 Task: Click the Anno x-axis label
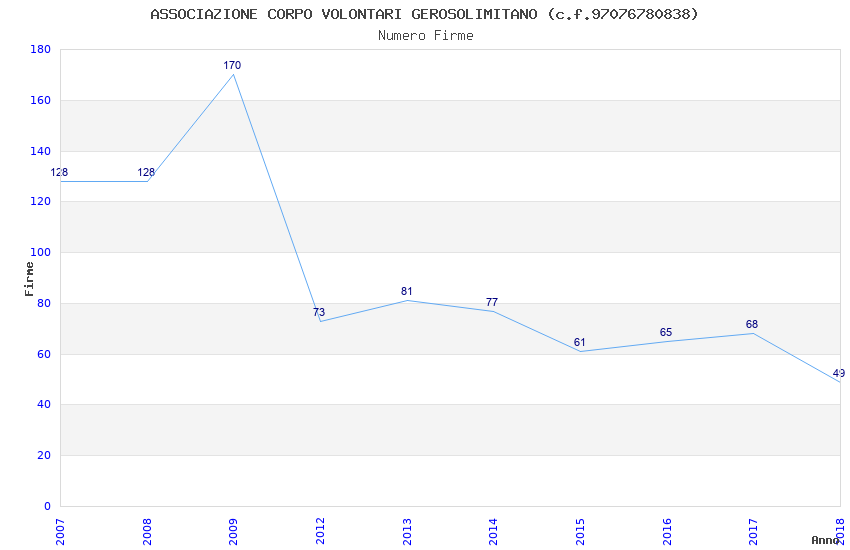click(x=825, y=540)
